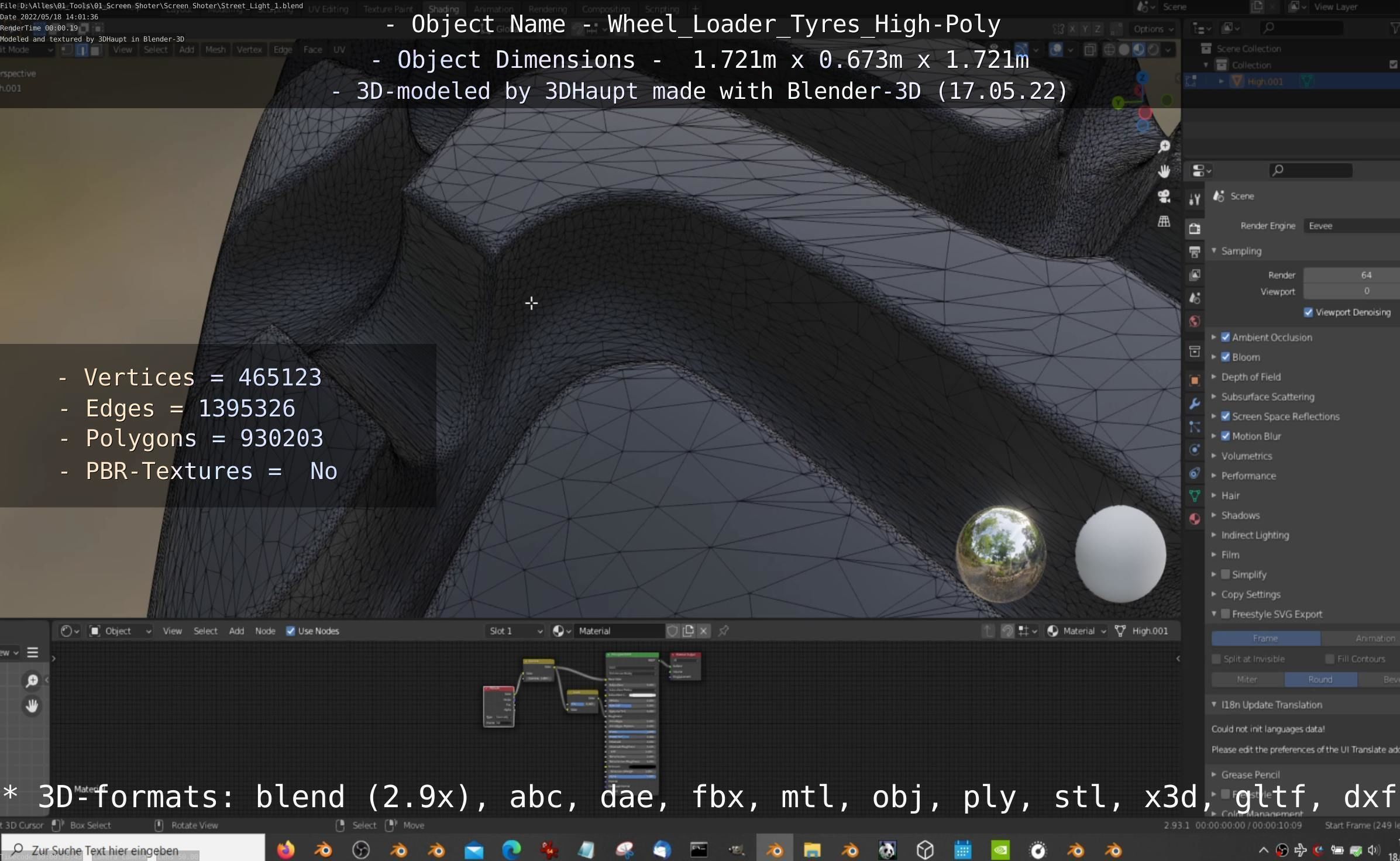Switch to Material properties tab

1195,519
